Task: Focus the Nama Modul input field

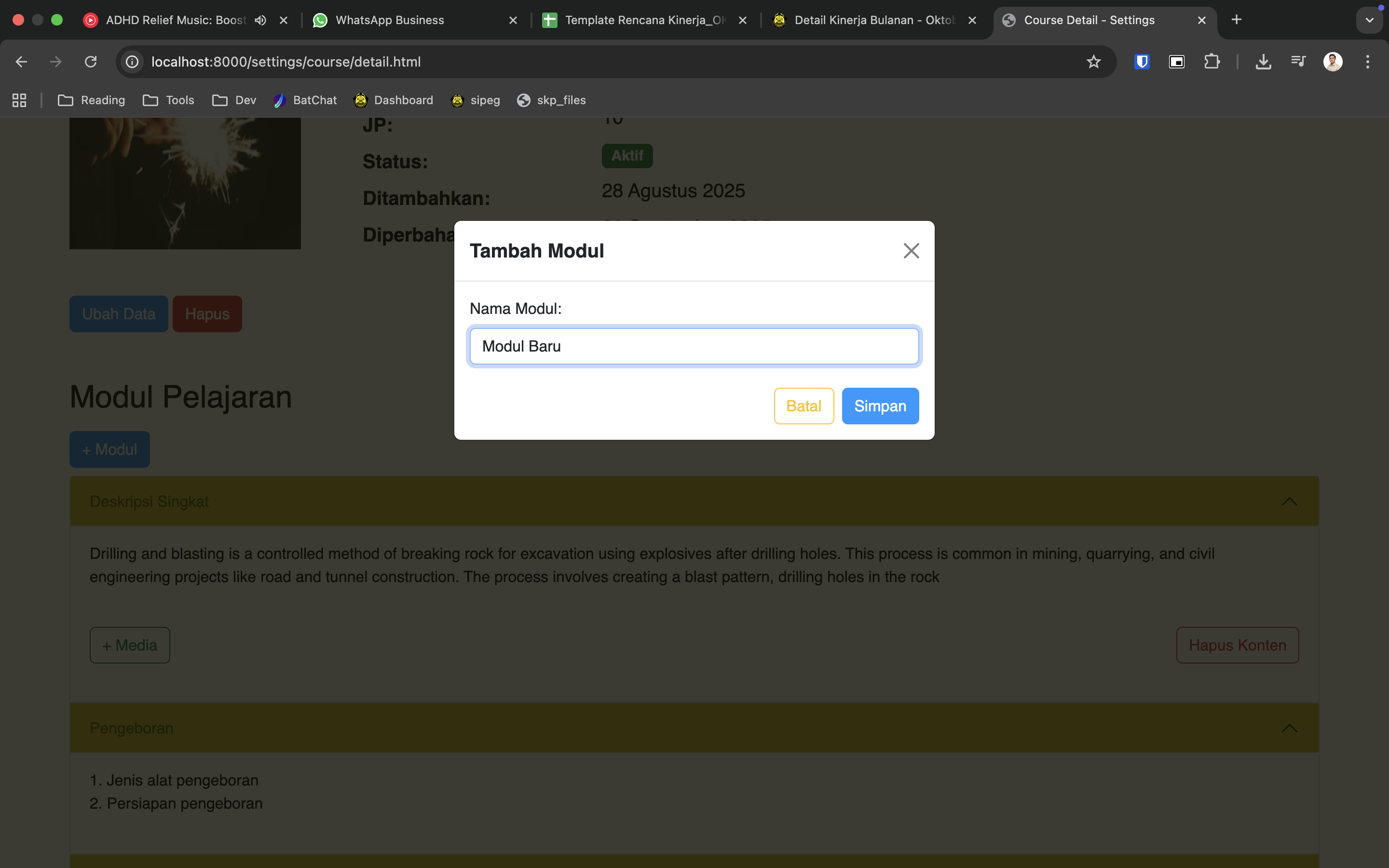Action: 694,346
